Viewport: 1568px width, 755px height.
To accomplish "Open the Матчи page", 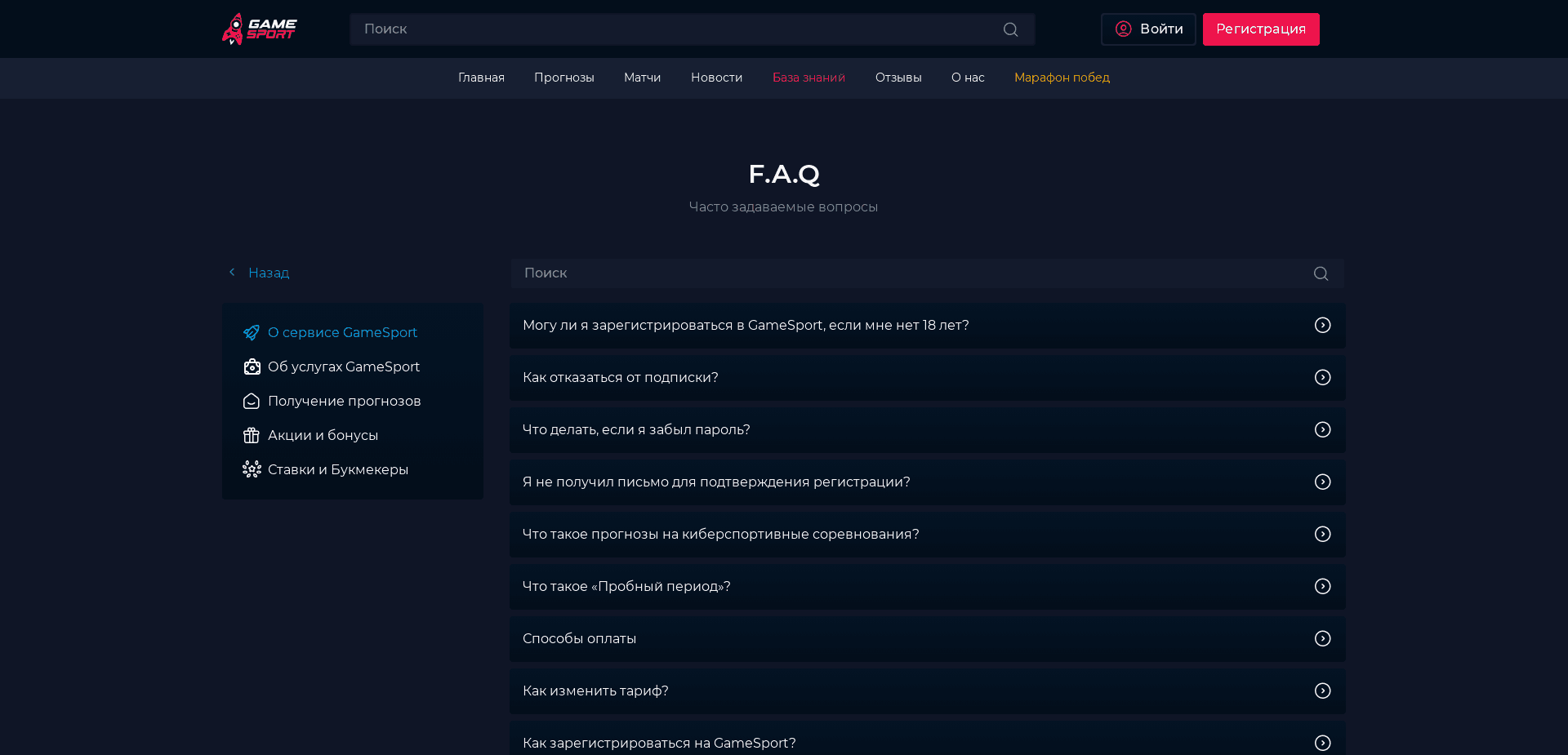I will coord(642,78).
